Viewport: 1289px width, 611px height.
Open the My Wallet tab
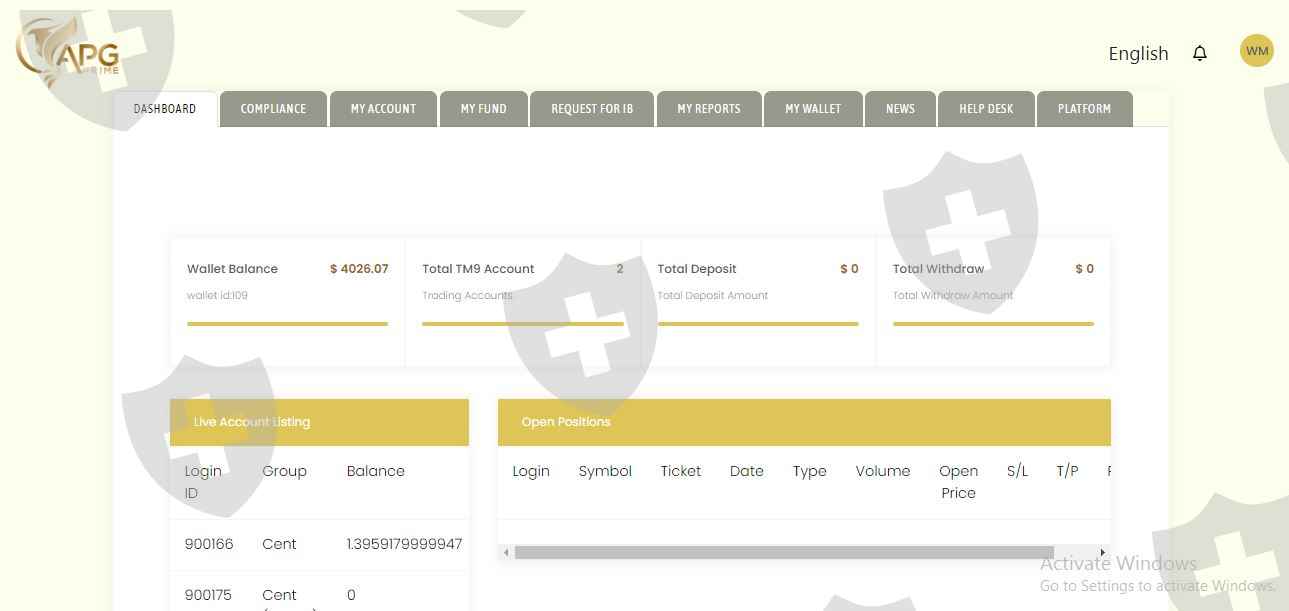813,109
